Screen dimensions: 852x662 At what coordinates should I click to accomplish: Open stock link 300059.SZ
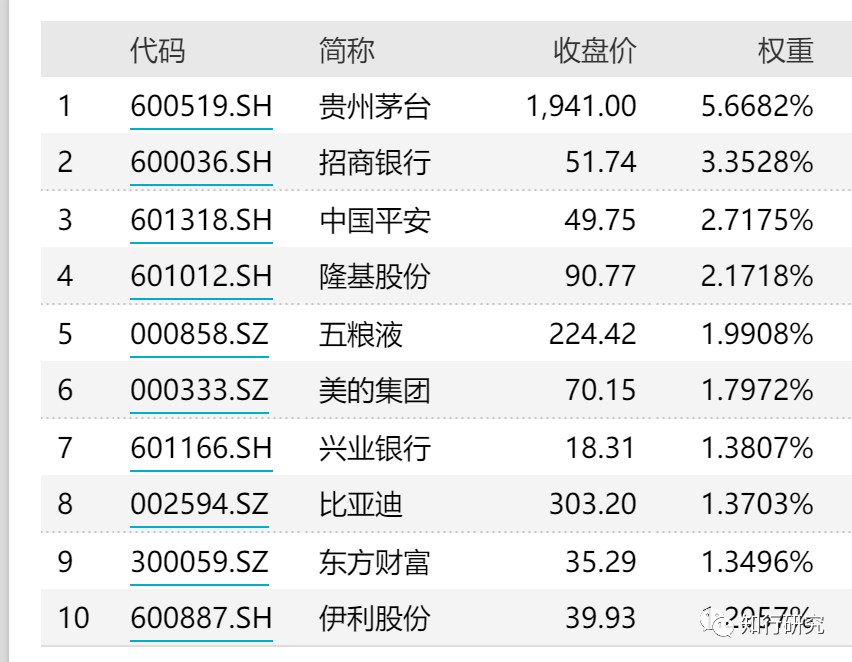pyautogui.click(x=199, y=562)
